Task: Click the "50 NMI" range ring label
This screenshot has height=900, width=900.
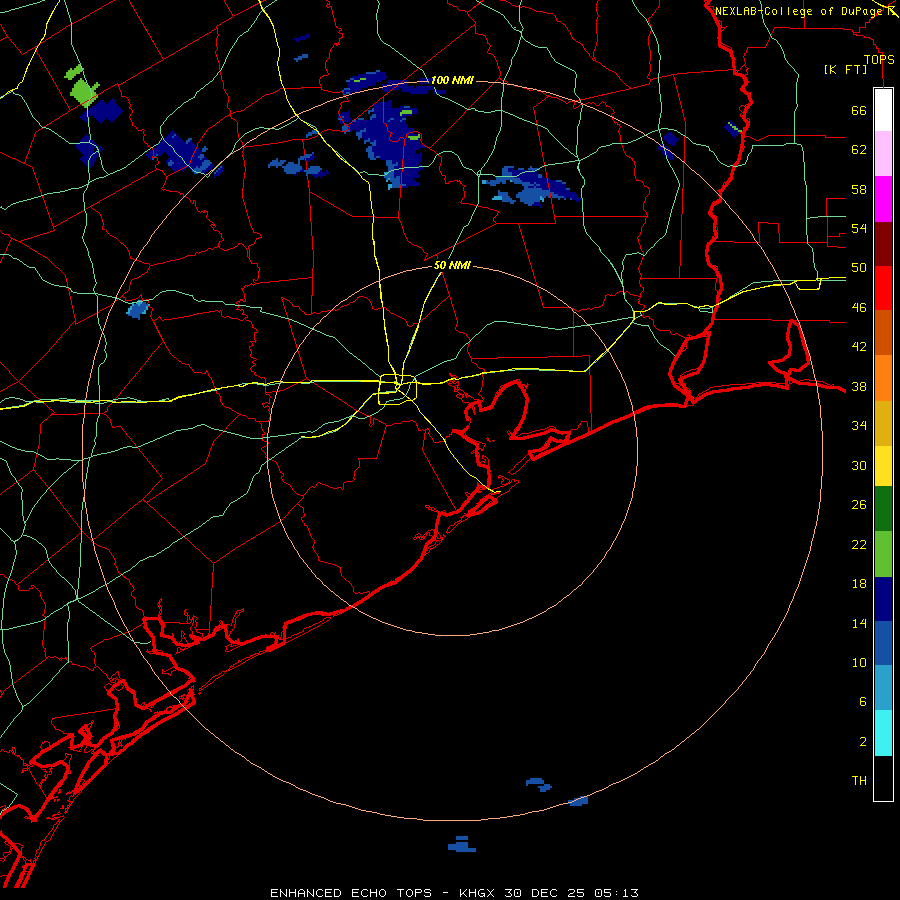Action: [x=452, y=265]
